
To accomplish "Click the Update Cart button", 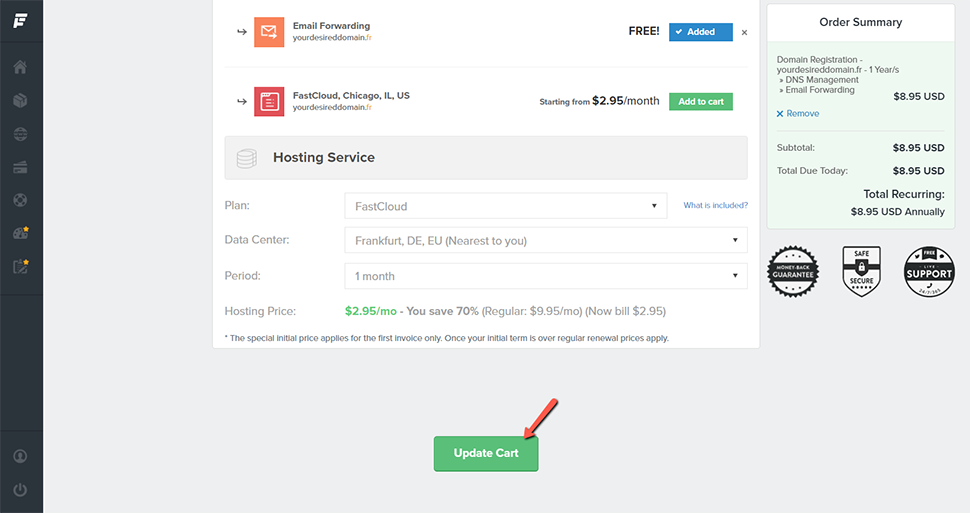I will [x=486, y=454].
